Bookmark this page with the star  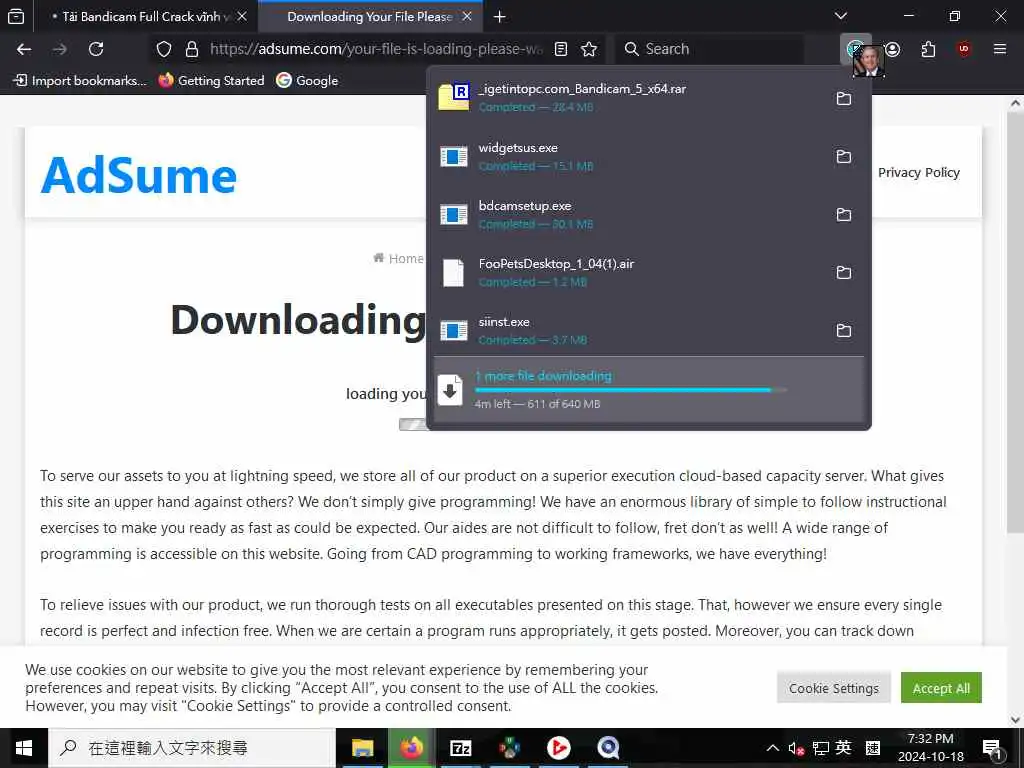coord(589,49)
